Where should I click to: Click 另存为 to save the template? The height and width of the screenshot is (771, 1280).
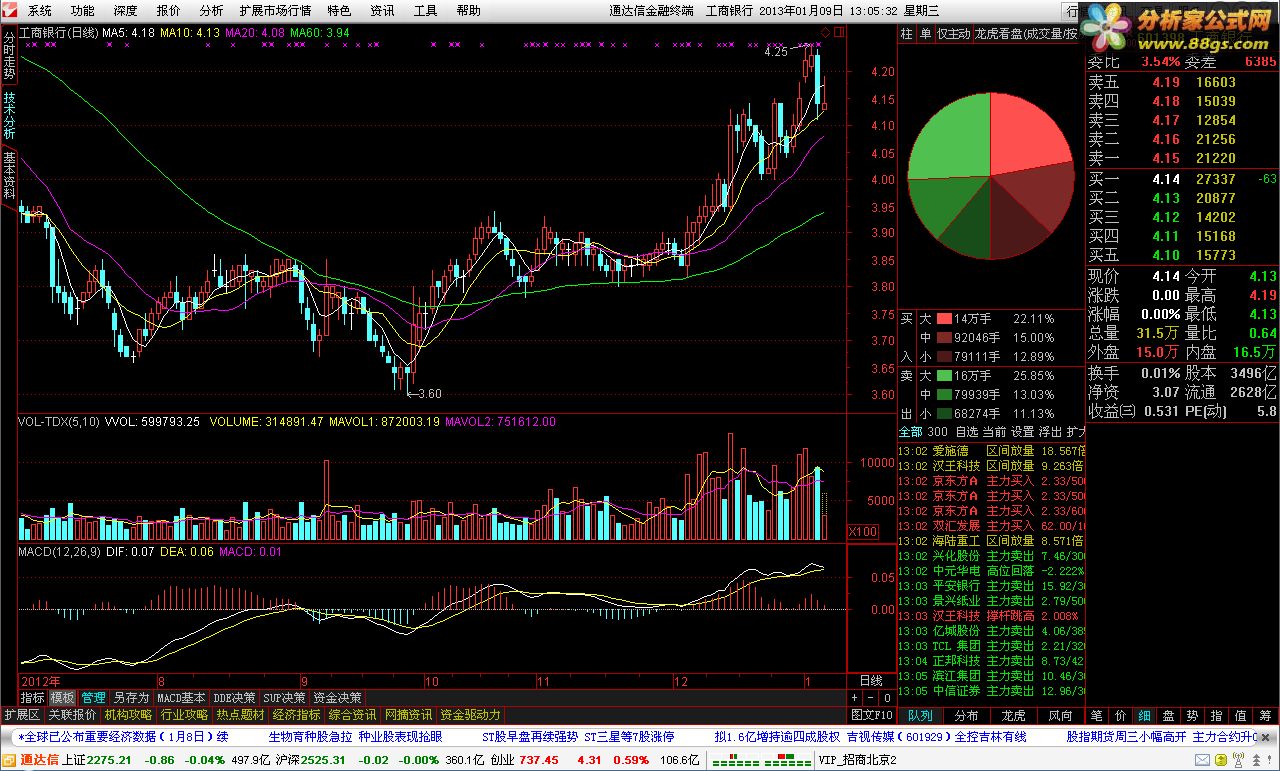click(x=131, y=697)
